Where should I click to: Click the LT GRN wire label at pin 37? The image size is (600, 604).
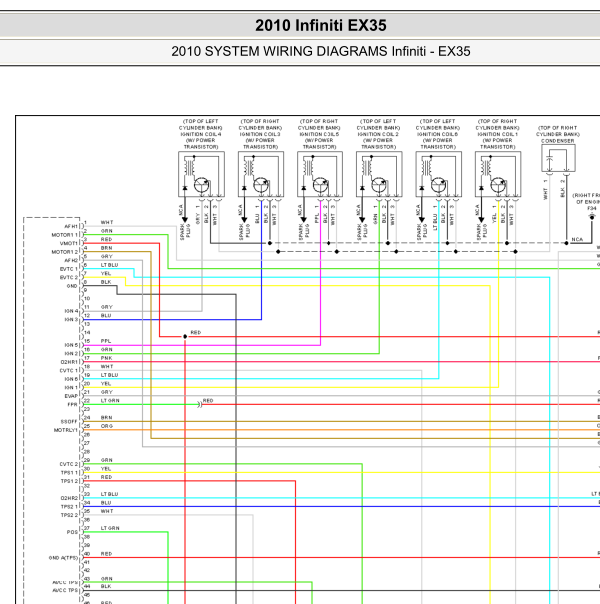click(110, 528)
